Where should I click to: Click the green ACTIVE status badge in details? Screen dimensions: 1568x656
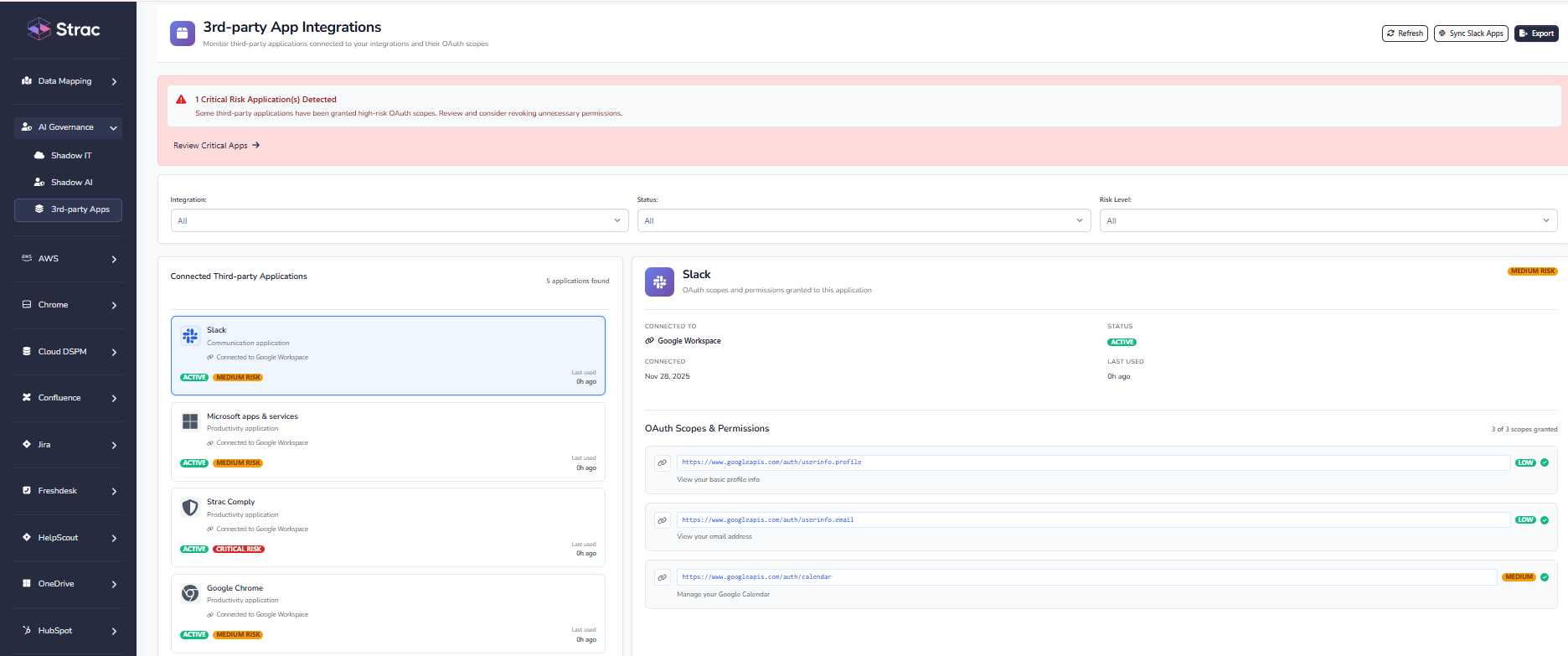coord(1122,343)
